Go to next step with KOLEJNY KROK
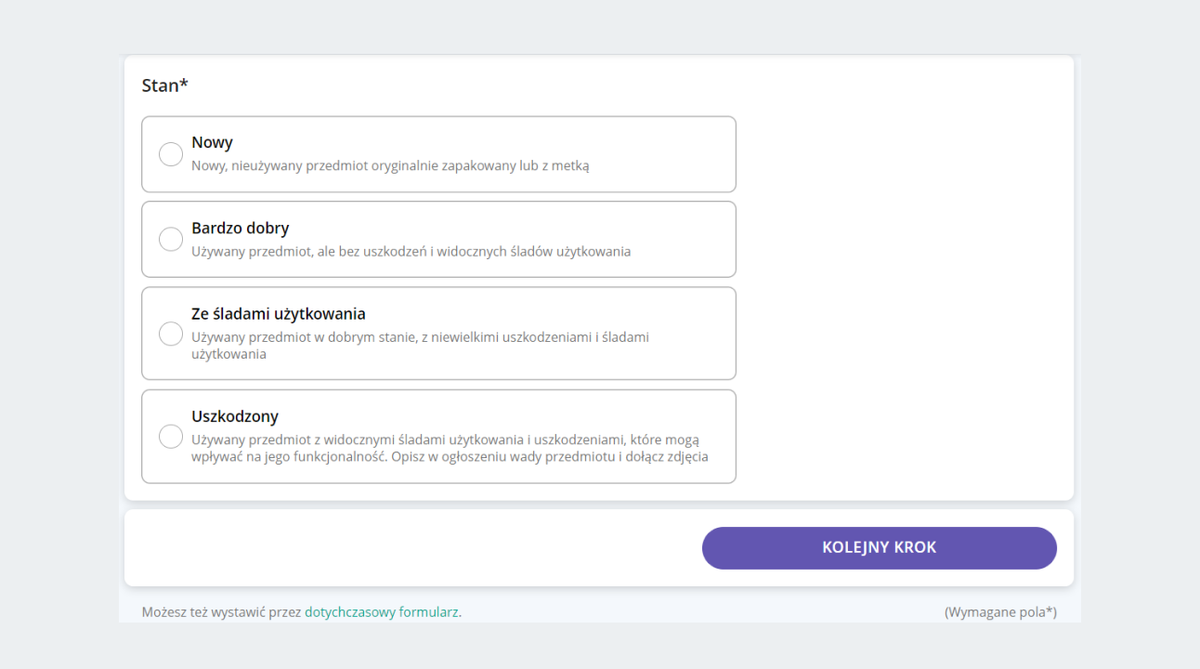 pos(879,548)
